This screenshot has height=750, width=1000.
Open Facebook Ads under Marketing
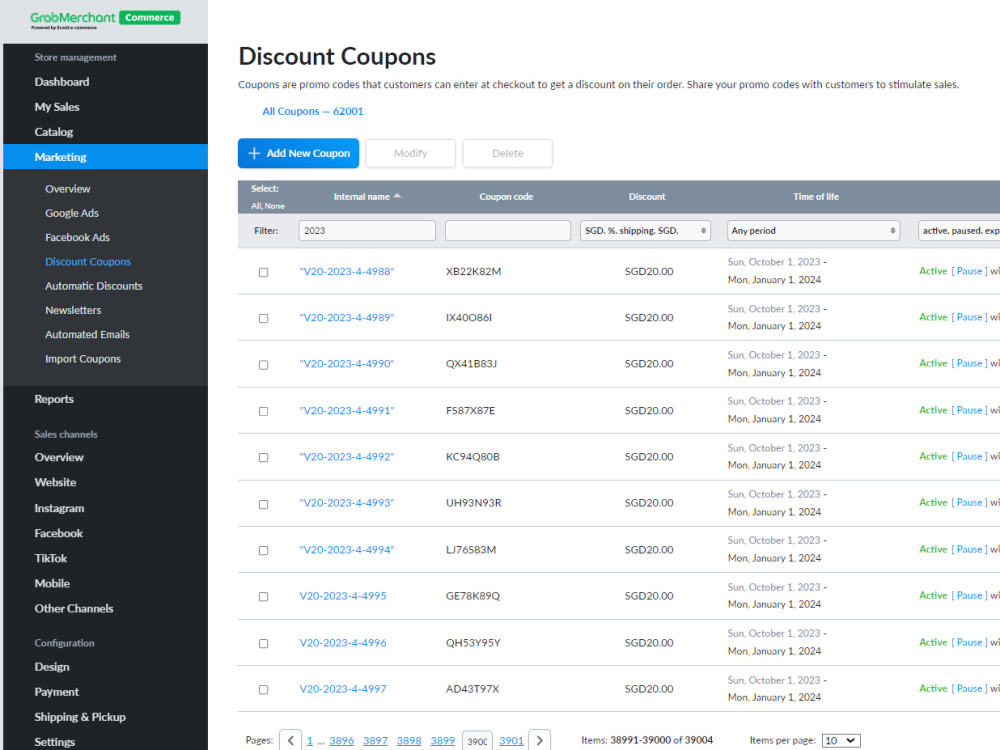click(x=77, y=237)
